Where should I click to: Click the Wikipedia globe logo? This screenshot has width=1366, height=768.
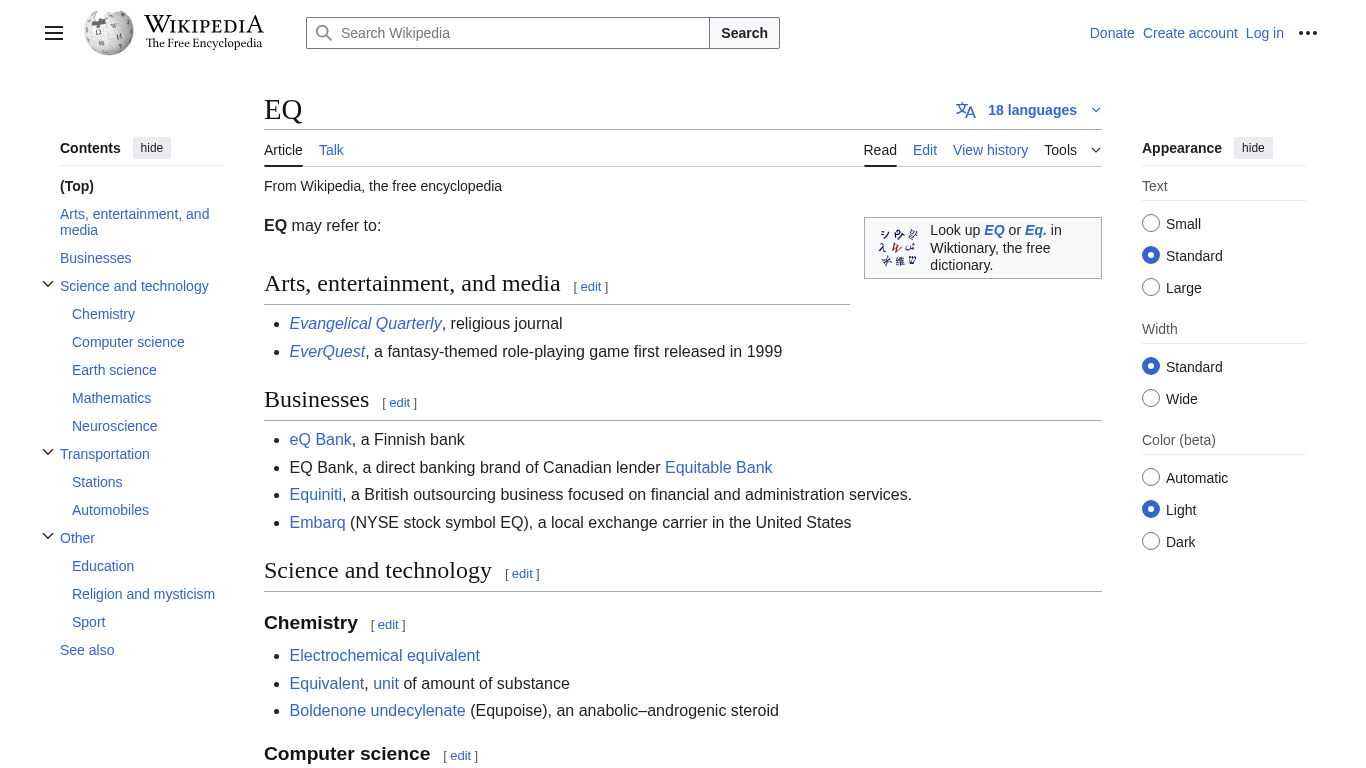(109, 32)
